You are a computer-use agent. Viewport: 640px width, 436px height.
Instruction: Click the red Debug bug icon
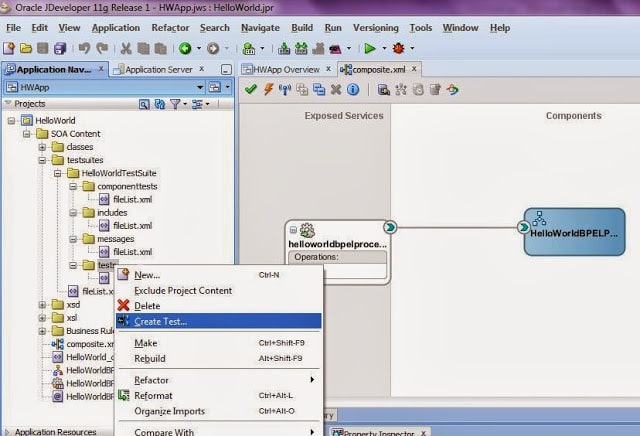pyautogui.click(x=398, y=49)
